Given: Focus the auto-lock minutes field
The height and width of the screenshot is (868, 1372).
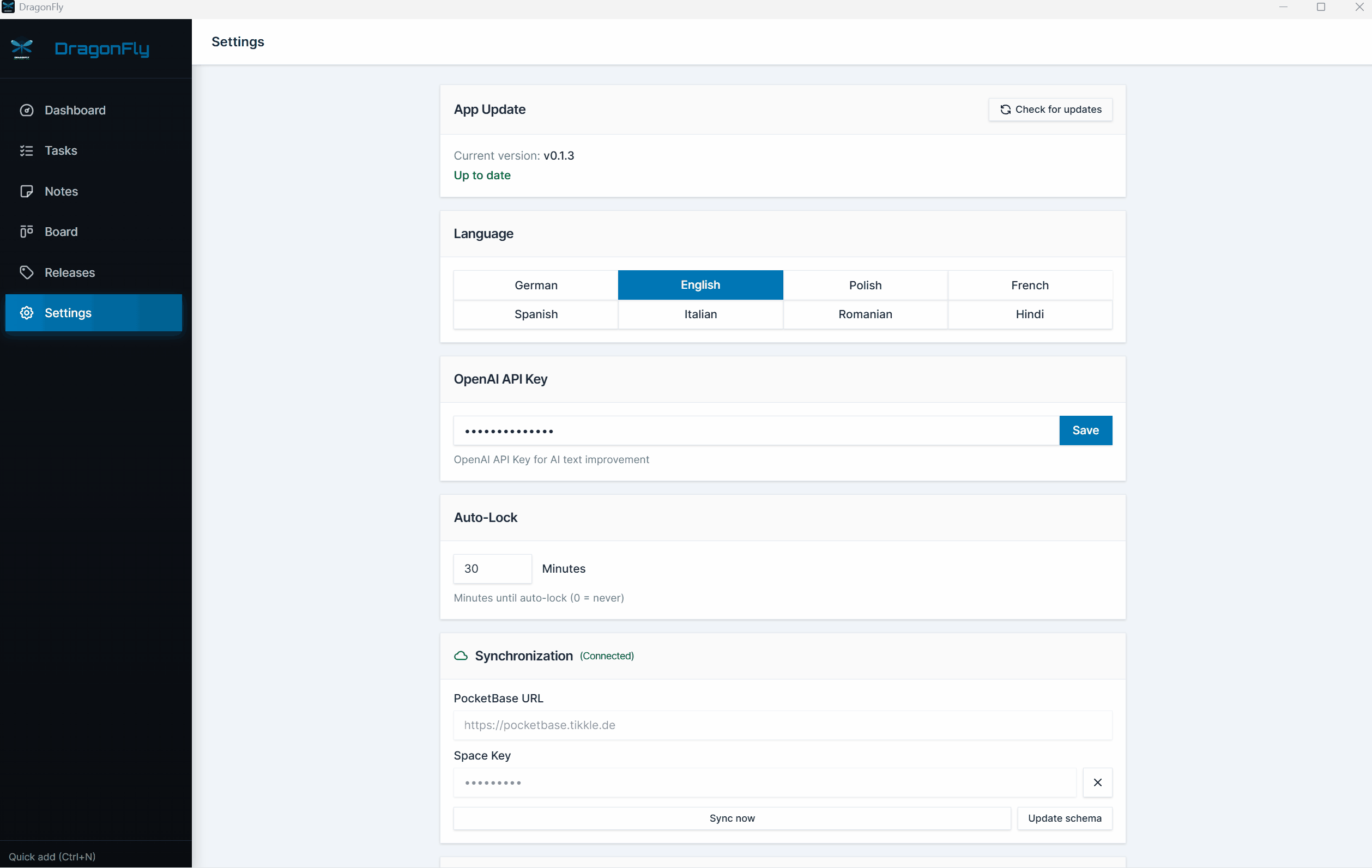Looking at the screenshot, I should [492, 568].
